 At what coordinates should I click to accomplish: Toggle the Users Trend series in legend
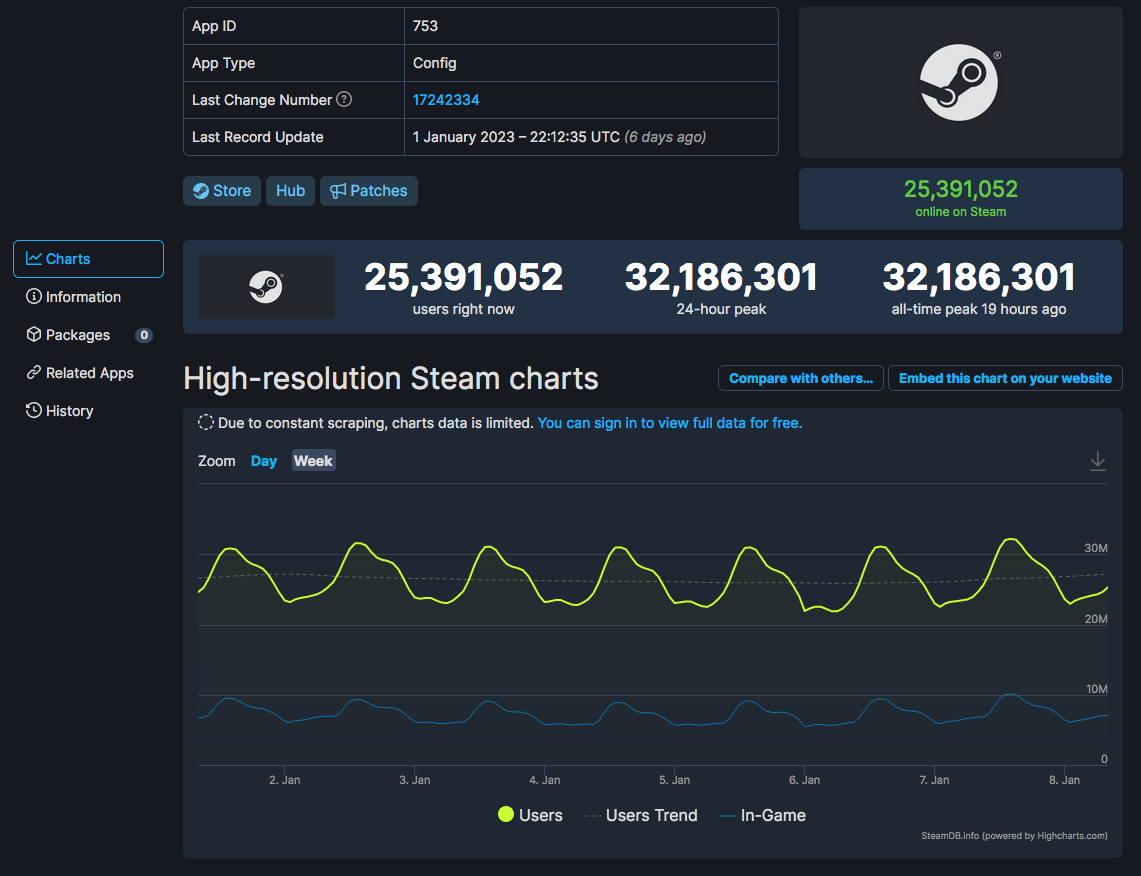(x=640, y=815)
